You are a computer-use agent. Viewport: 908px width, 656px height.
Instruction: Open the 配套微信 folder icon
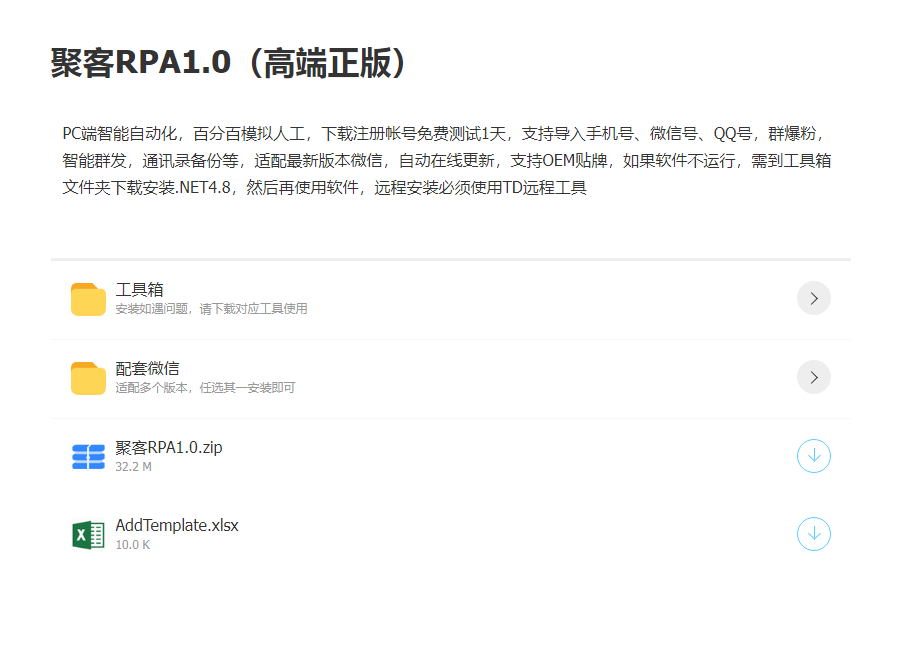[x=88, y=378]
